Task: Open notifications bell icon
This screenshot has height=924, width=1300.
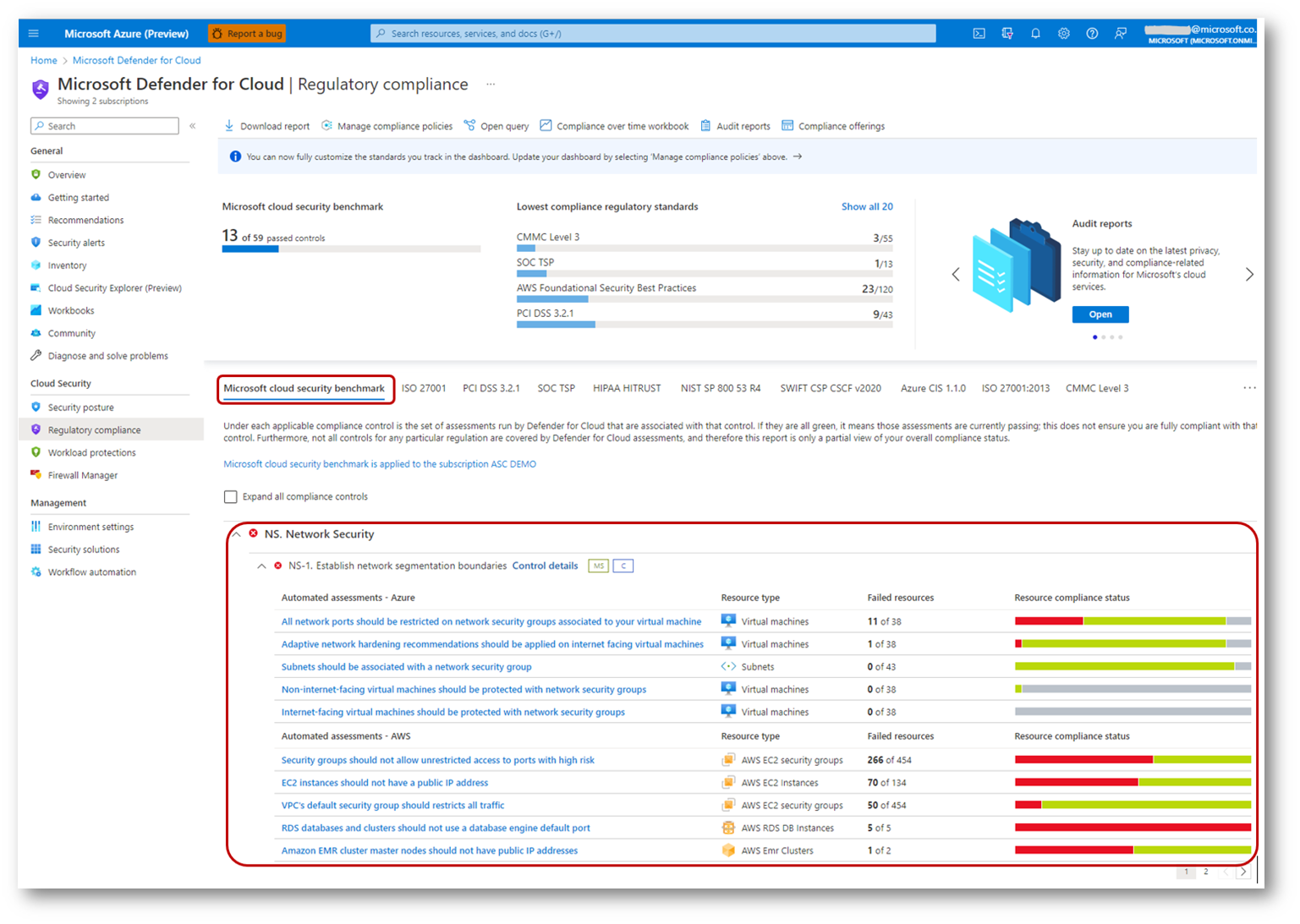Action: (x=1035, y=34)
